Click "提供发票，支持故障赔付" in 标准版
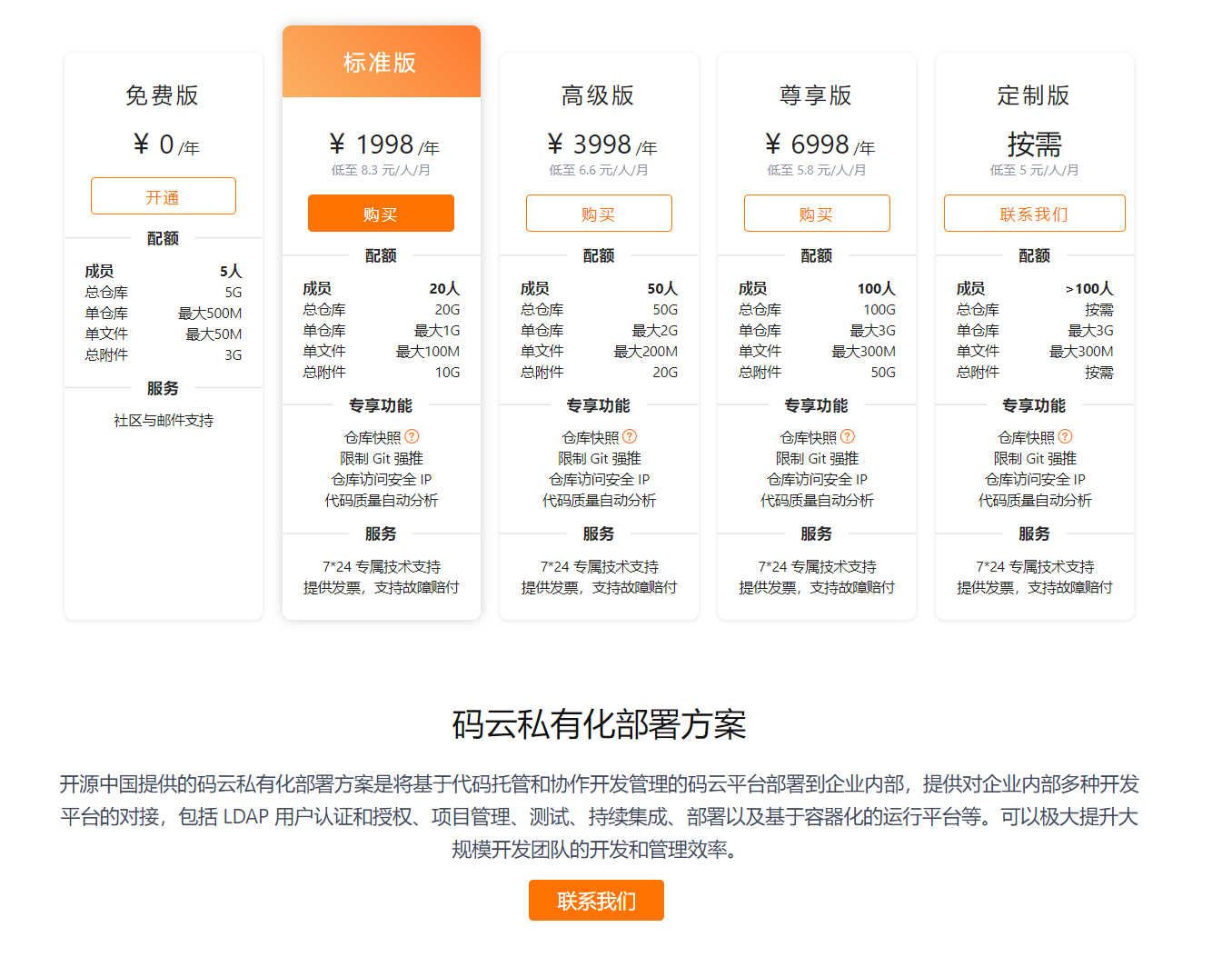This screenshot has width=1232, height=957. coord(382,588)
